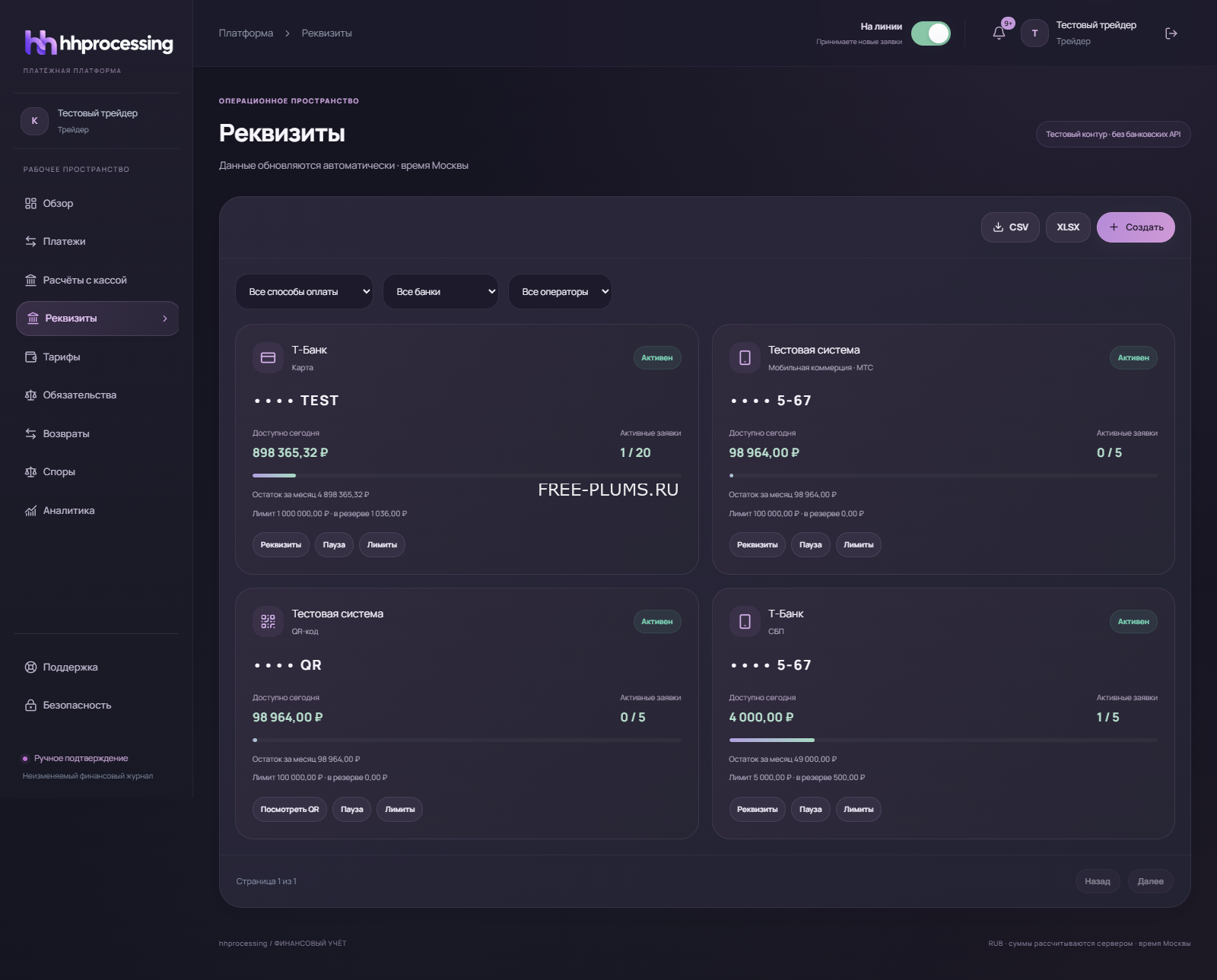
Task: Click the Безопасность lock icon
Action: point(30,706)
